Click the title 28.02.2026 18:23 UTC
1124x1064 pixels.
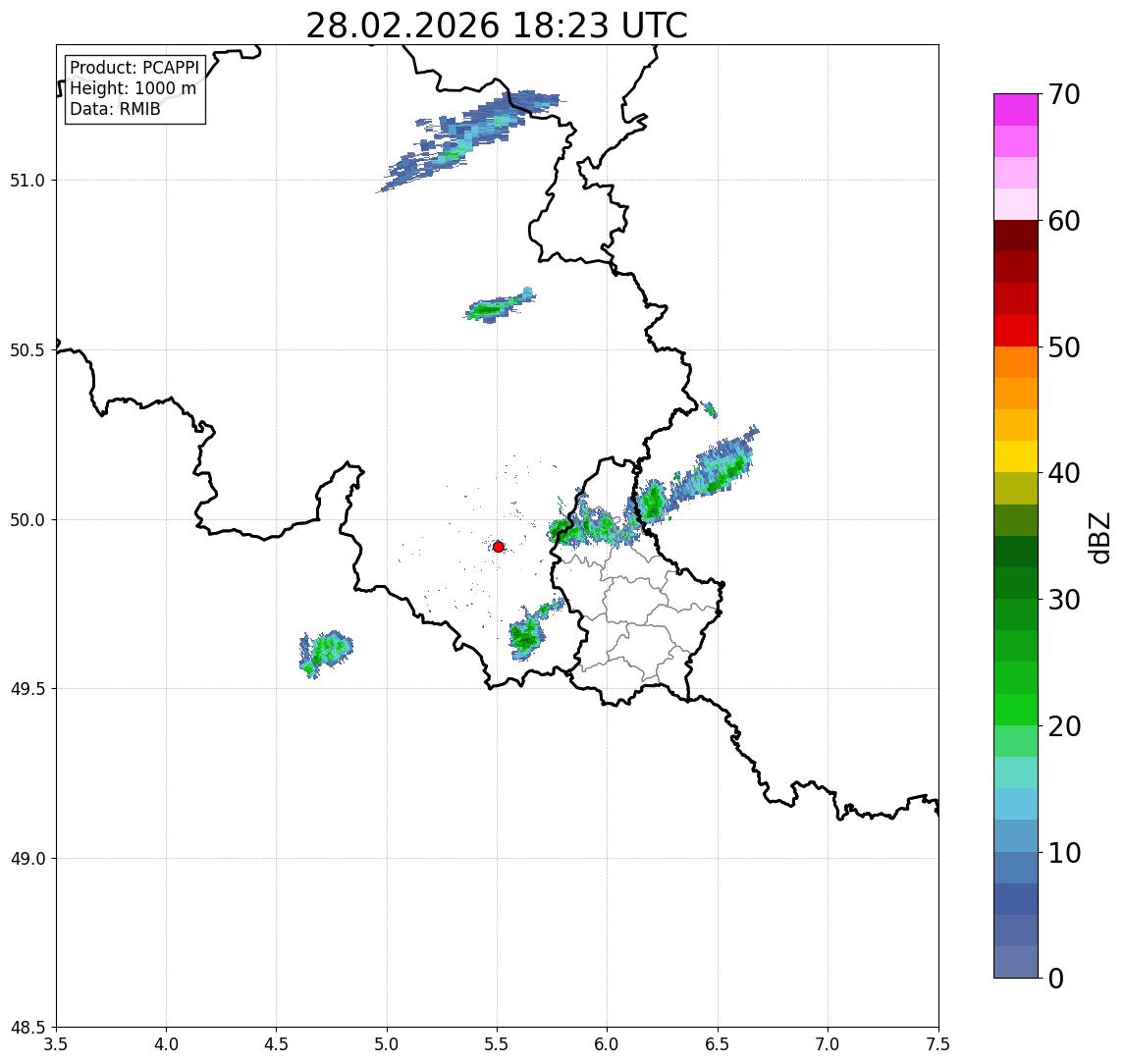[x=496, y=26]
